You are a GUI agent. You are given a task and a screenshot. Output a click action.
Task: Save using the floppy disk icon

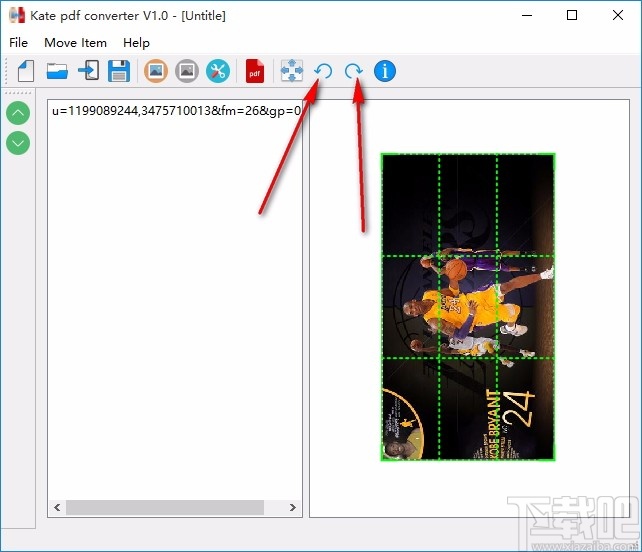pos(119,71)
